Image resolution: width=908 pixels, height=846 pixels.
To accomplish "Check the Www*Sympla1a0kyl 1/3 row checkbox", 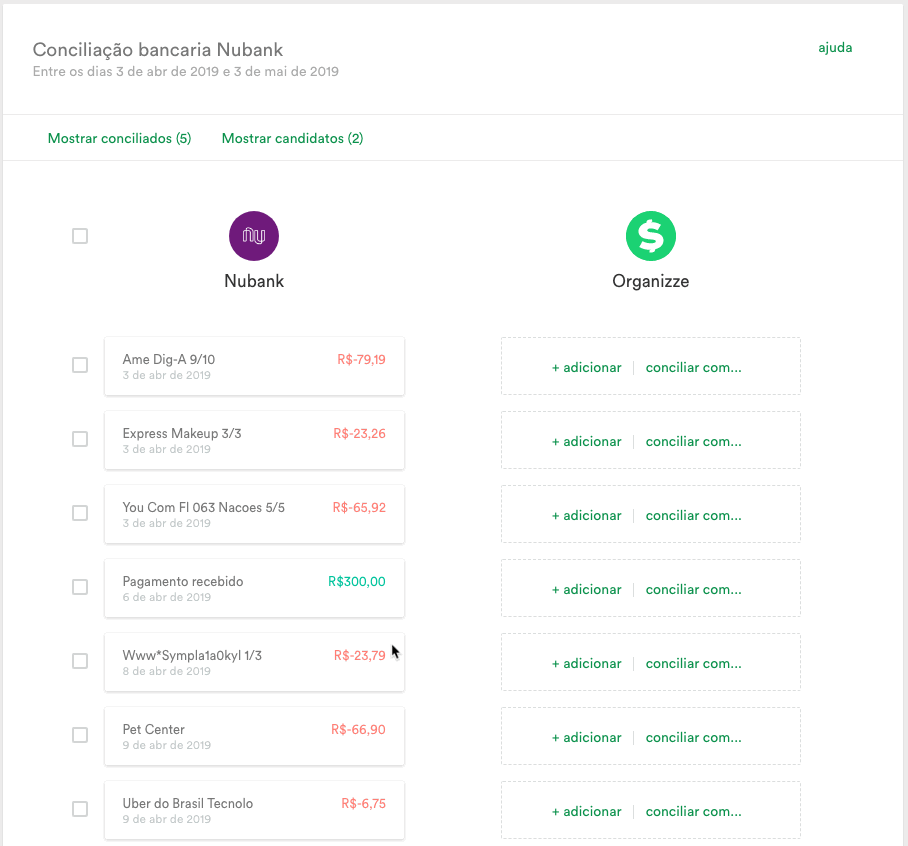I will point(80,661).
